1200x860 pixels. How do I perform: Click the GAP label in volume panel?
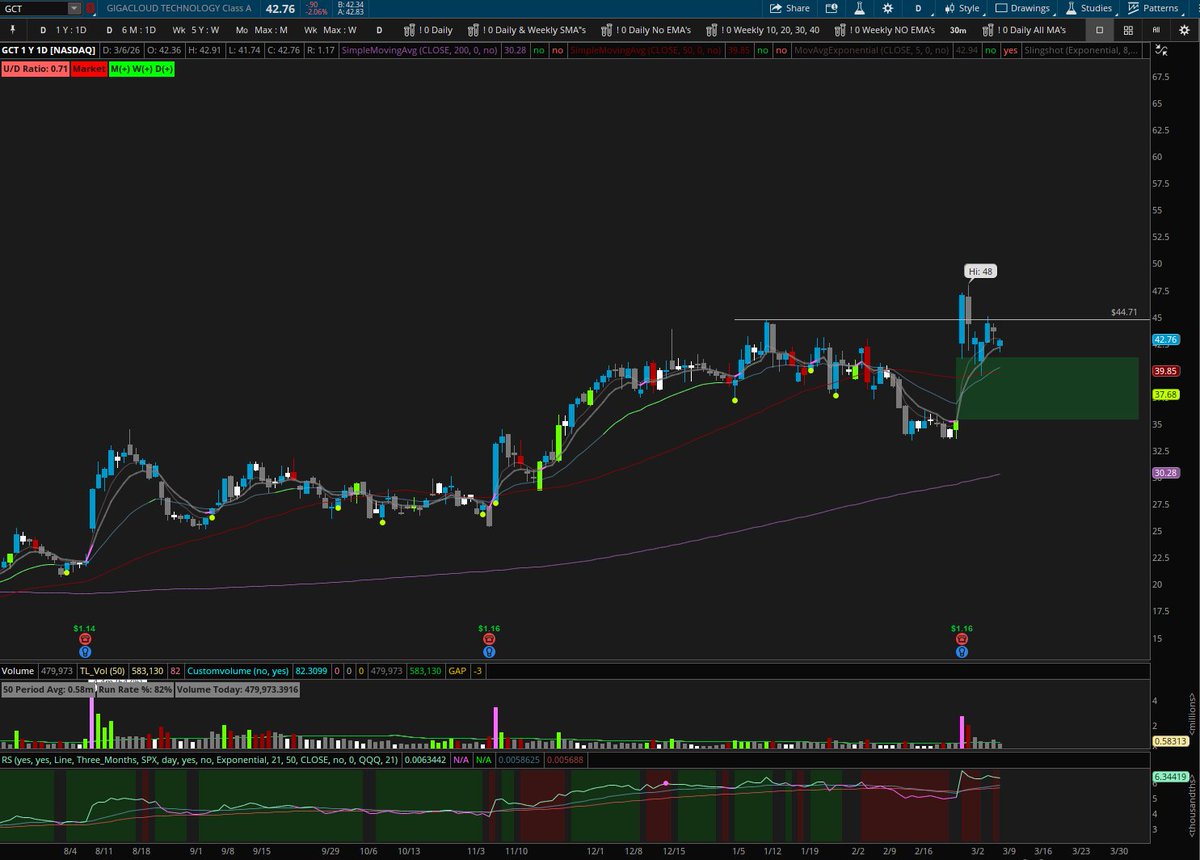point(457,671)
